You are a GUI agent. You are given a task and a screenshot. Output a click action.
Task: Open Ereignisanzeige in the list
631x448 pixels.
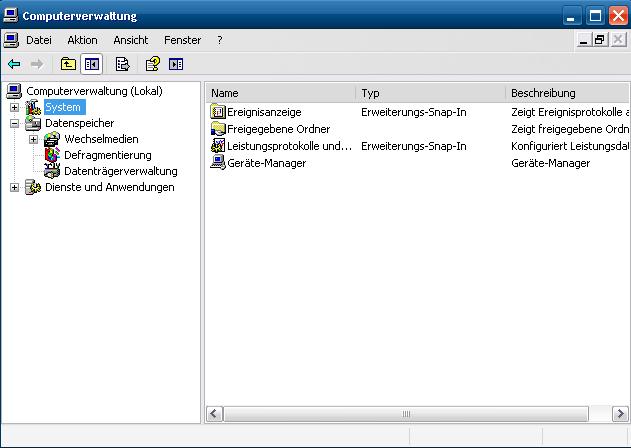(x=264, y=112)
